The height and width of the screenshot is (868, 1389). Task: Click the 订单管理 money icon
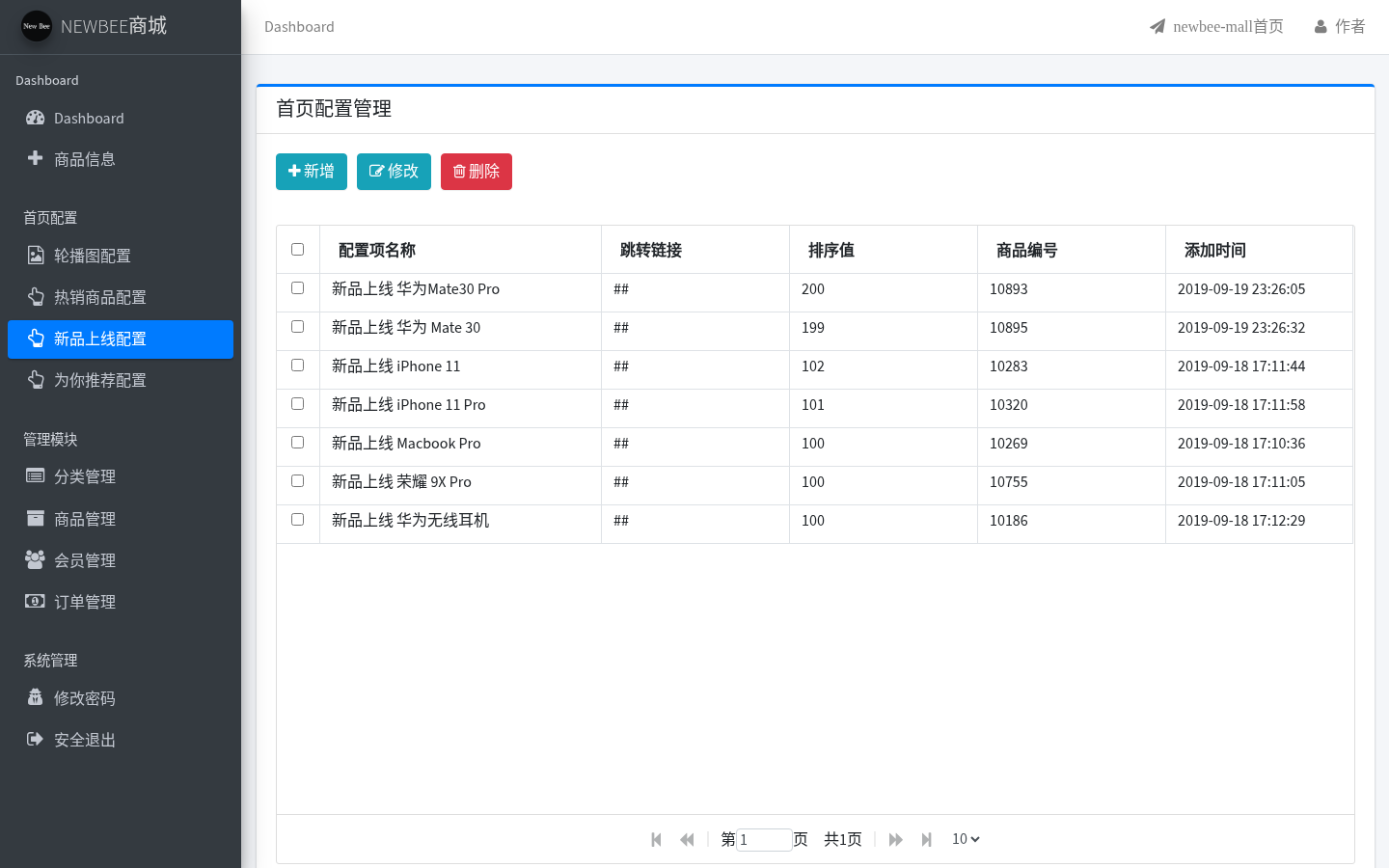pos(36,601)
